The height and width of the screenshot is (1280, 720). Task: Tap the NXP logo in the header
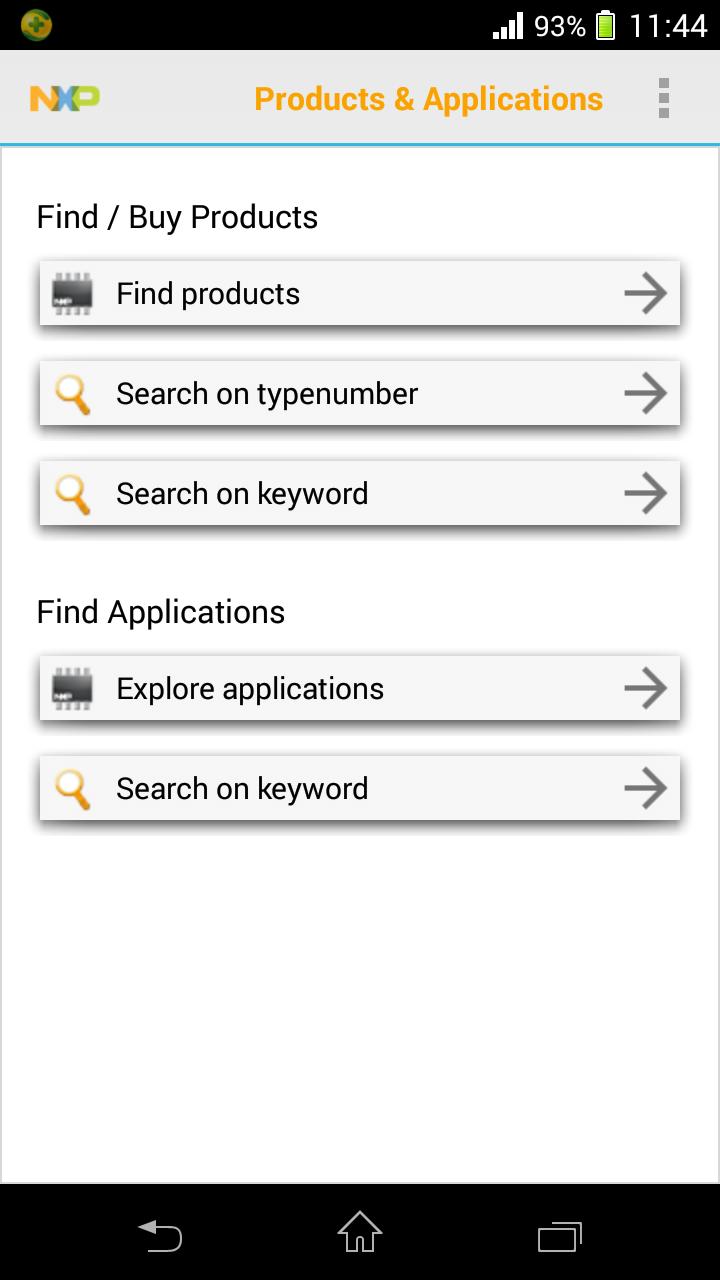coord(65,98)
